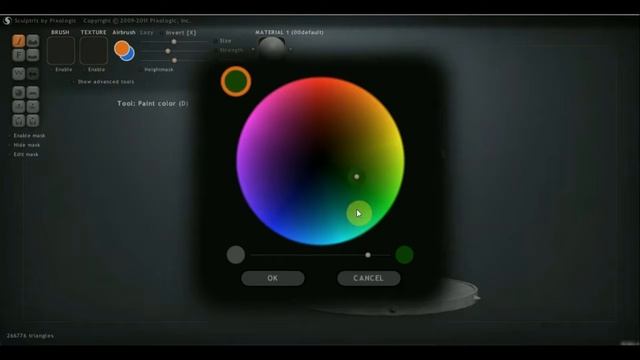Select the Paint bump tool icon
The height and width of the screenshot is (360, 640).
(33, 41)
